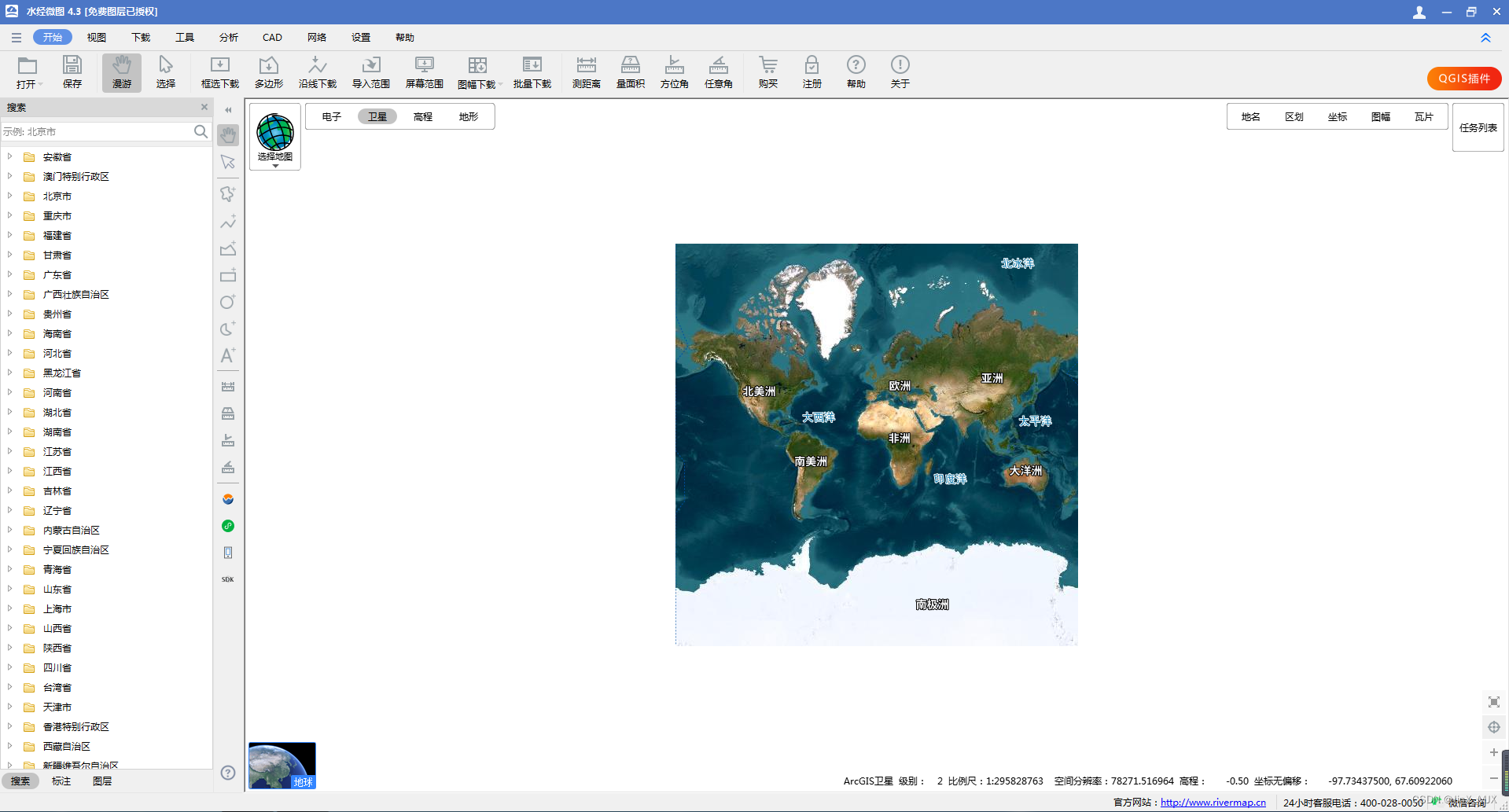1509x812 pixels.
Task: Toggle the 地名 place names overlay
Action: pyautogui.click(x=1251, y=116)
